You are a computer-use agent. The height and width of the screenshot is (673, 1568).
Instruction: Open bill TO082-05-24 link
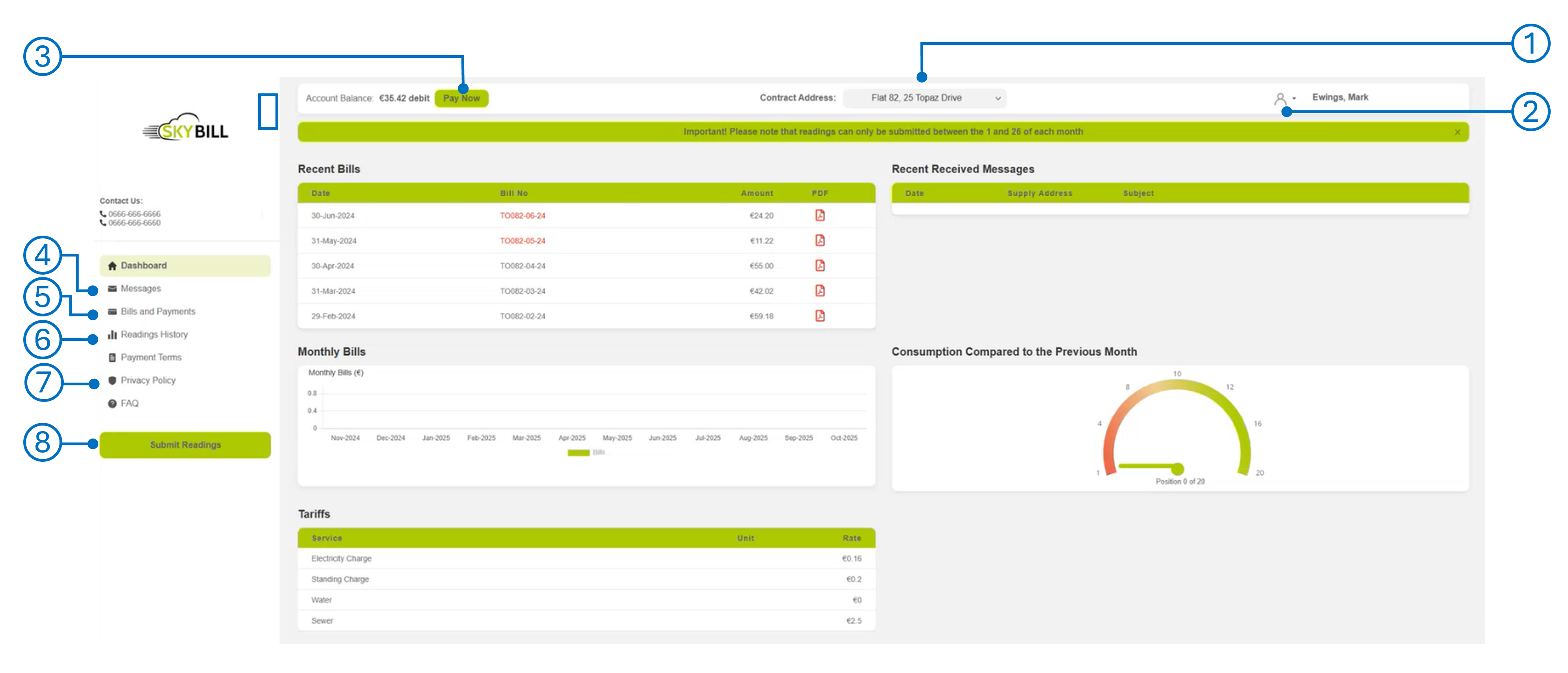523,240
